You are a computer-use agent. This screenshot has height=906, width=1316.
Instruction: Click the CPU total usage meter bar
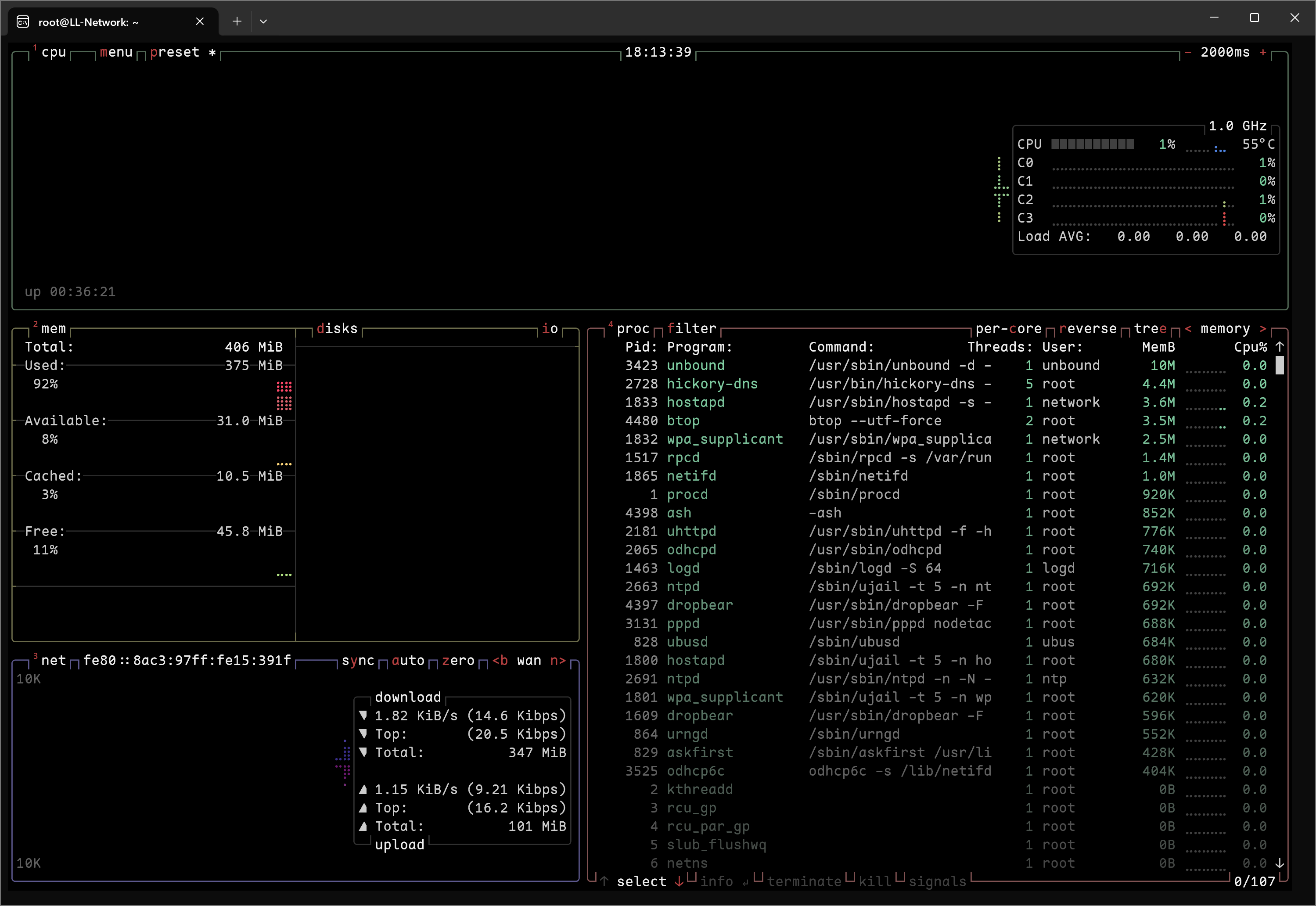click(1092, 144)
